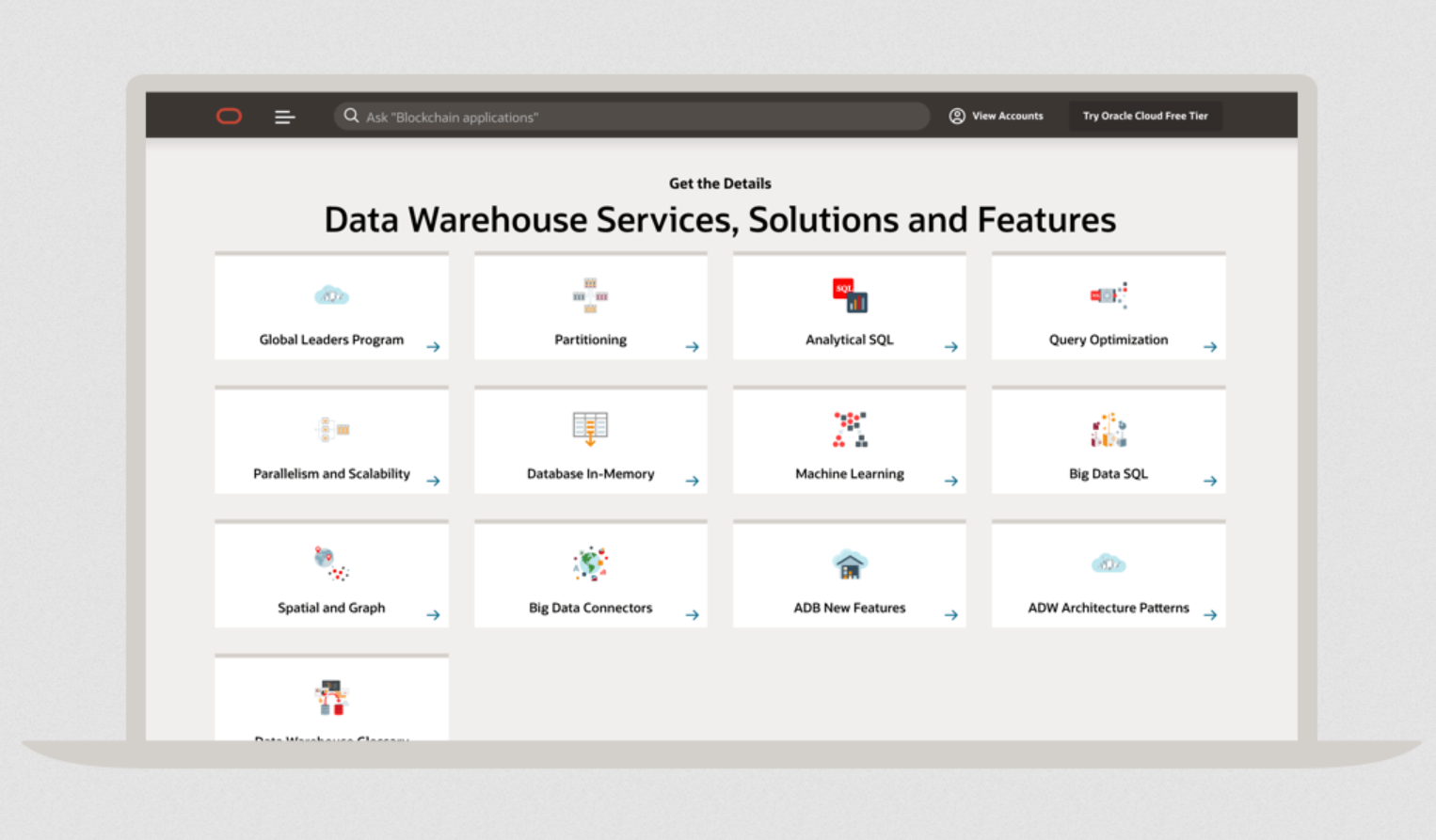Open View Accounts link
This screenshot has width=1436, height=840.
[1008, 116]
